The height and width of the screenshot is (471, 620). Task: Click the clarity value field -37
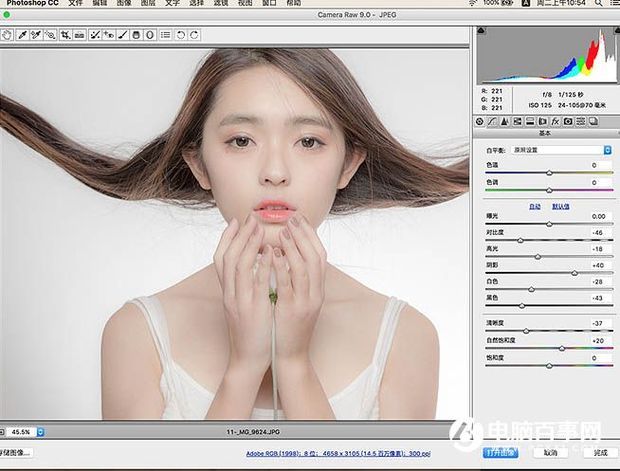(x=598, y=323)
